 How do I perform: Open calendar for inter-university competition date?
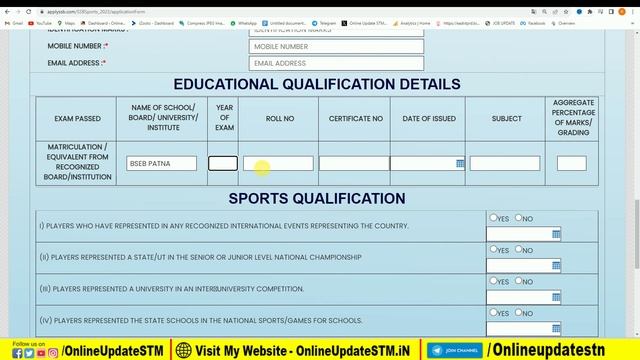click(556, 297)
